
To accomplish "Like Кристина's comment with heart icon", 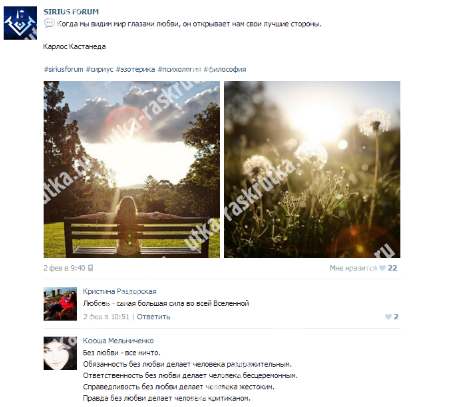I will [388, 317].
